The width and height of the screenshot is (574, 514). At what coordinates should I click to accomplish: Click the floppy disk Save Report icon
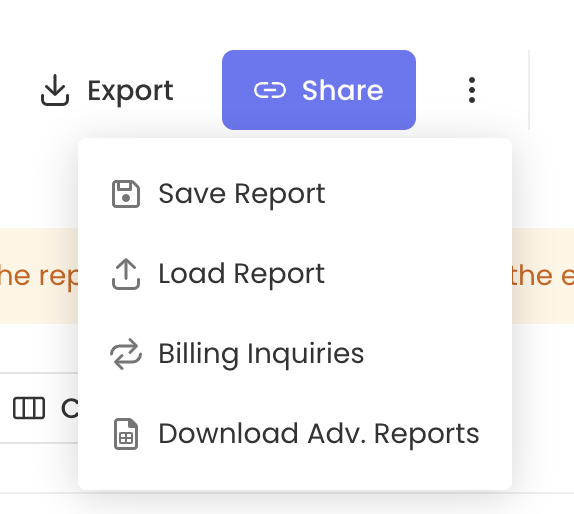[x=126, y=194]
